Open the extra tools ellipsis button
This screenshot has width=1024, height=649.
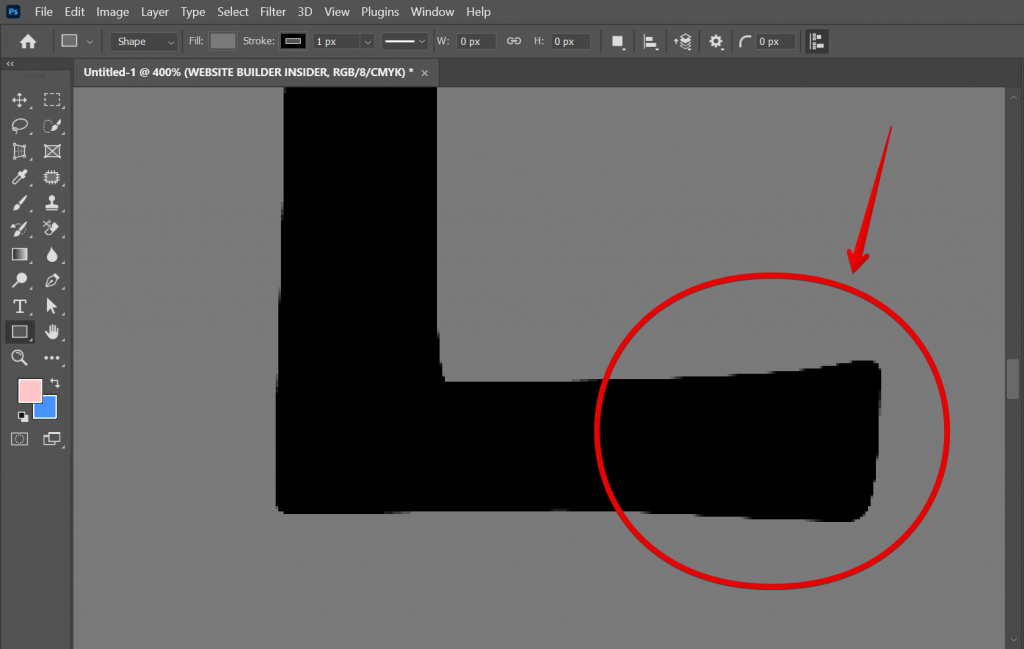point(52,359)
